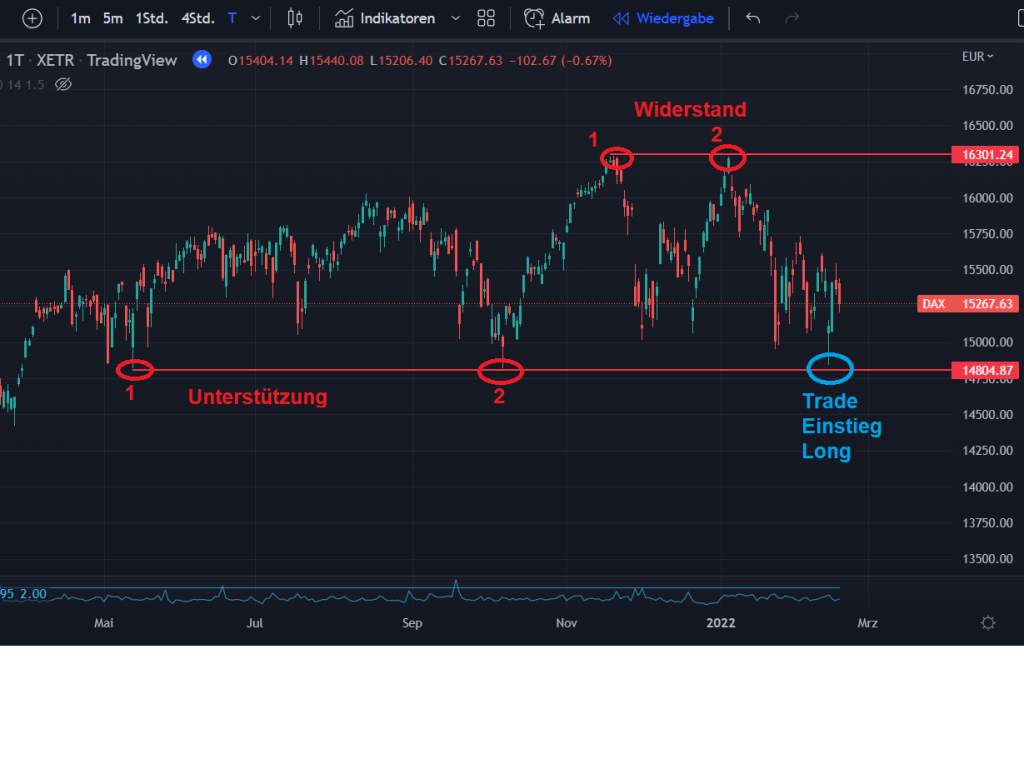Click the DAX price label 15267.63
The height and width of the screenshot is (774, 1024).
(967, 304)
